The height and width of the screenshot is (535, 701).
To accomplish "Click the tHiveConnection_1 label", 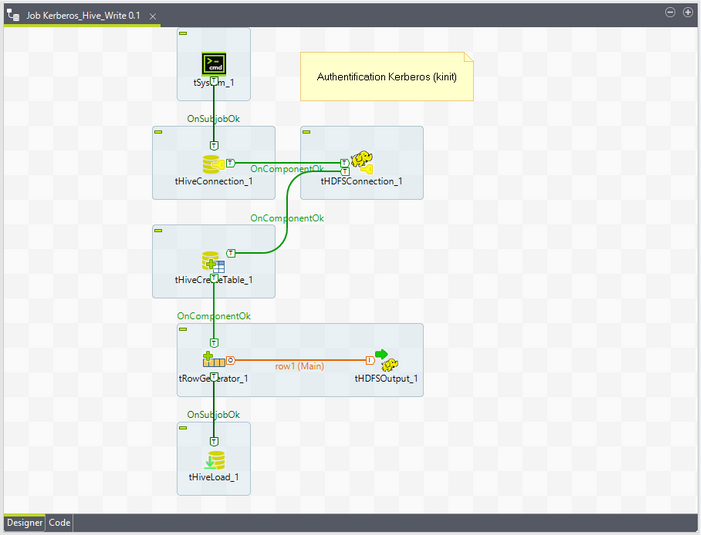I will coord(214,181).
